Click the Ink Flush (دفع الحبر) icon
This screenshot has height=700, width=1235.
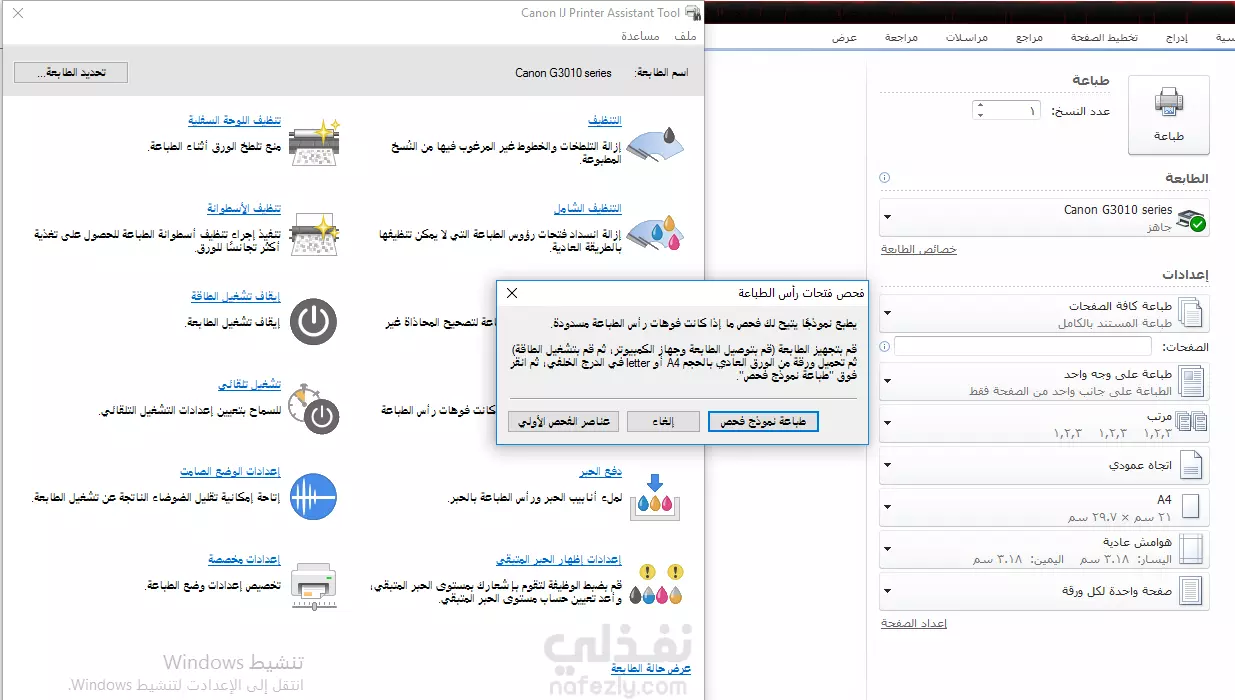point(656,497)
